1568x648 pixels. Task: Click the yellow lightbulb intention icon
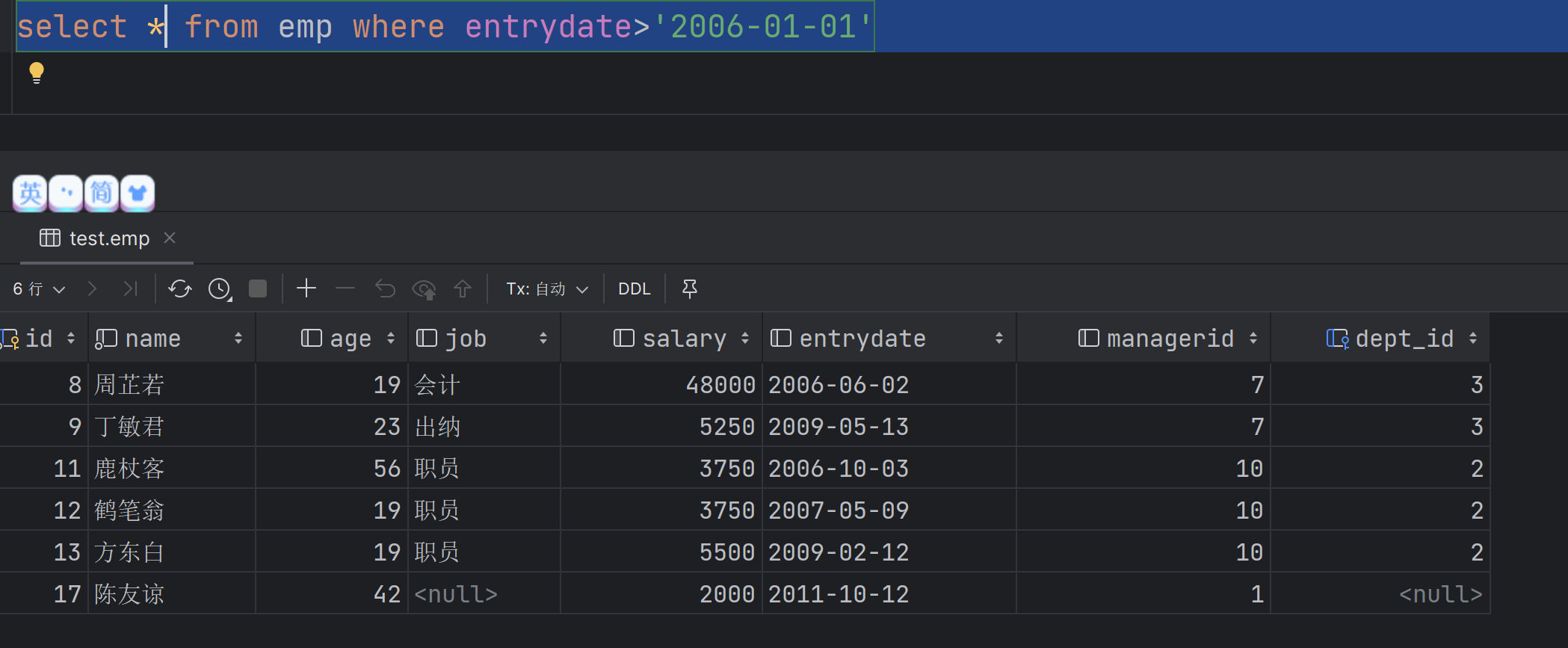tap(36, 72)
